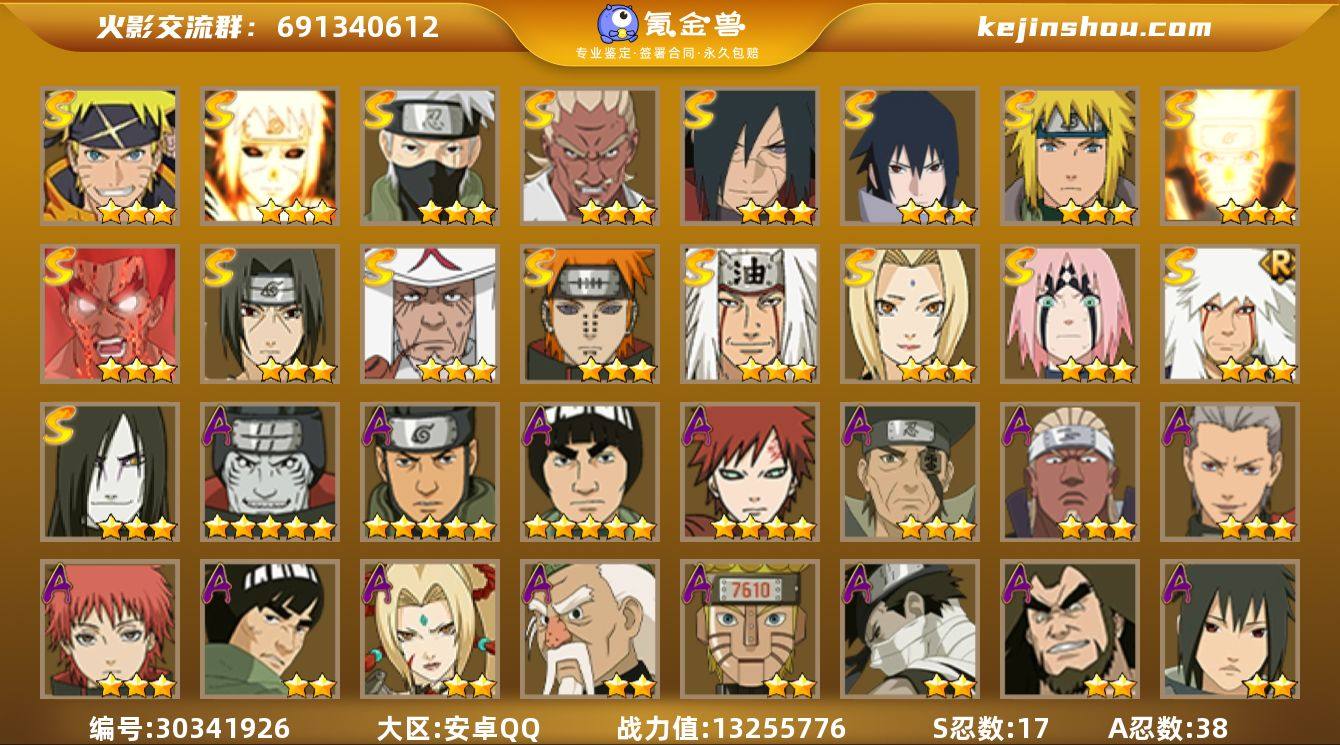
Task: Click the red Eight Gates Guy card
Action: tap(109, 314)
